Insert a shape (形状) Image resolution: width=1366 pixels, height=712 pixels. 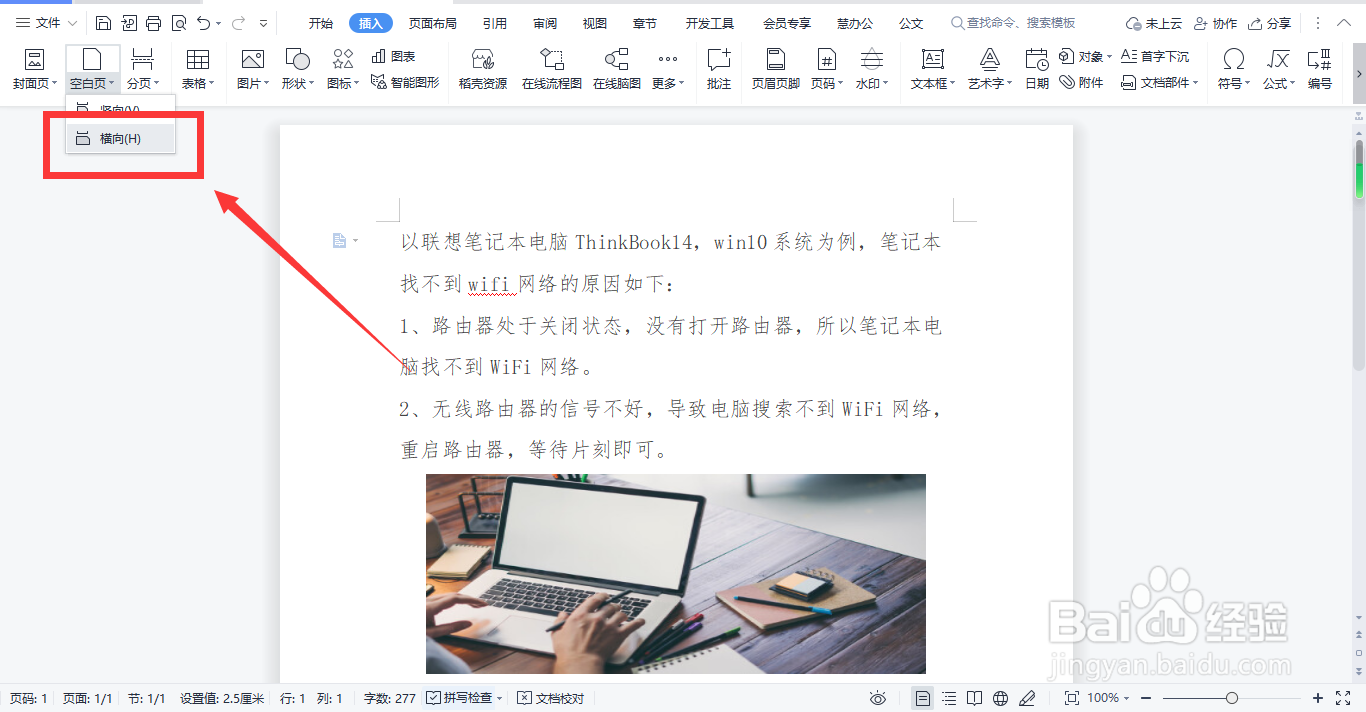pyautogui.click(x=297, y=69)
